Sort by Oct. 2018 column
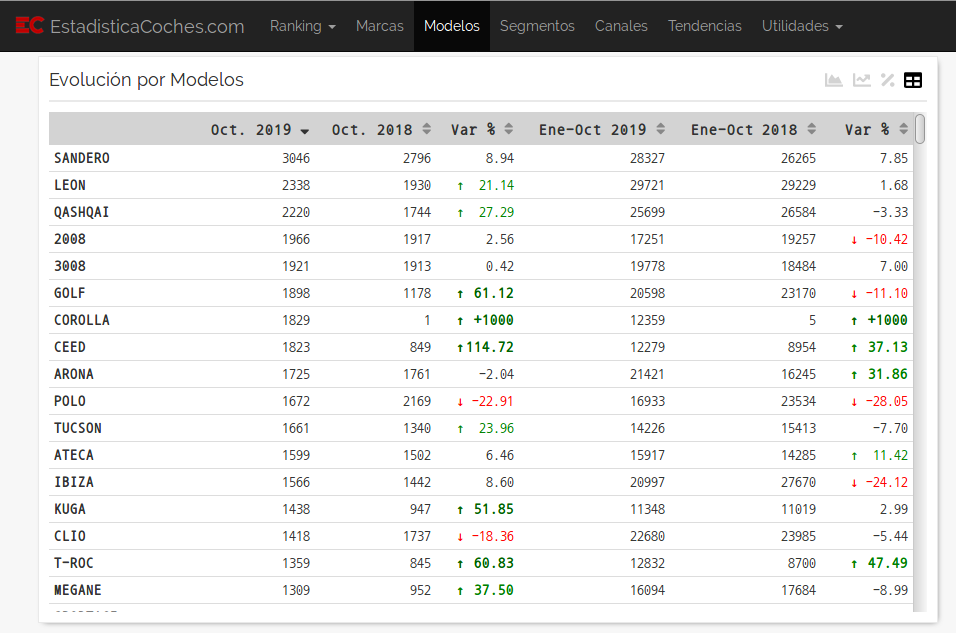956x633 pixels. coord(381,129)
